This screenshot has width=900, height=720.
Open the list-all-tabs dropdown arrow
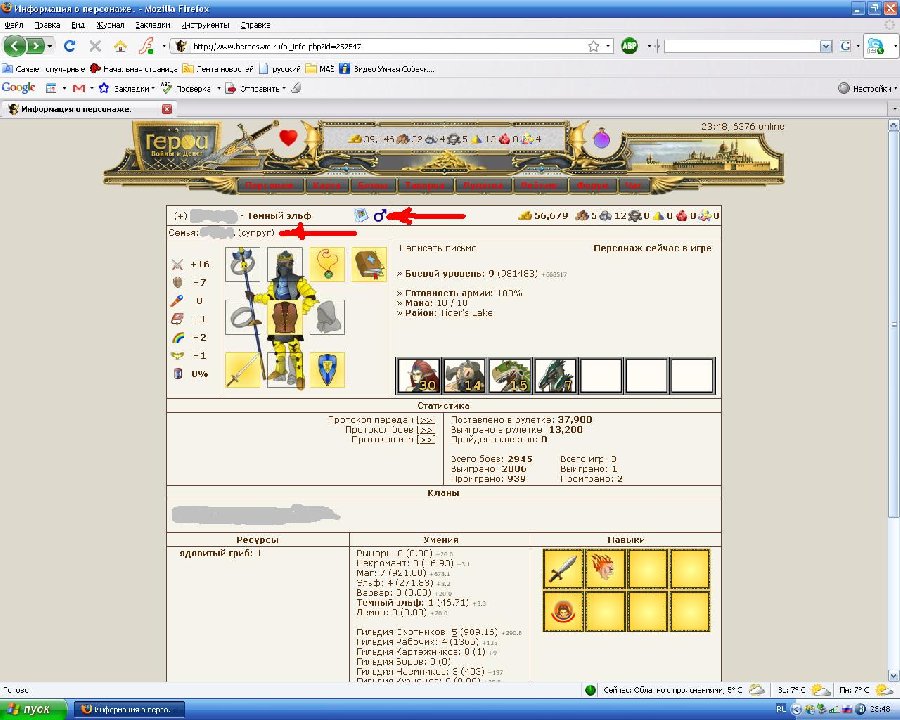coord(894,109)
